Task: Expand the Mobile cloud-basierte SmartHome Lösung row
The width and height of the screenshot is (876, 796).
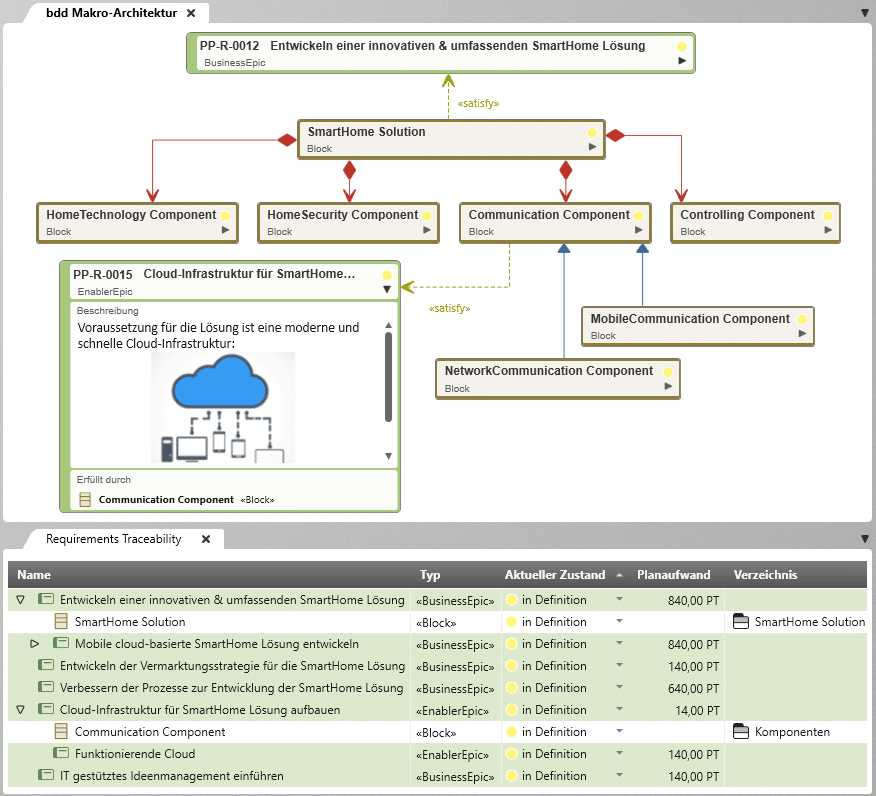Action: click(x=34, y=644)
